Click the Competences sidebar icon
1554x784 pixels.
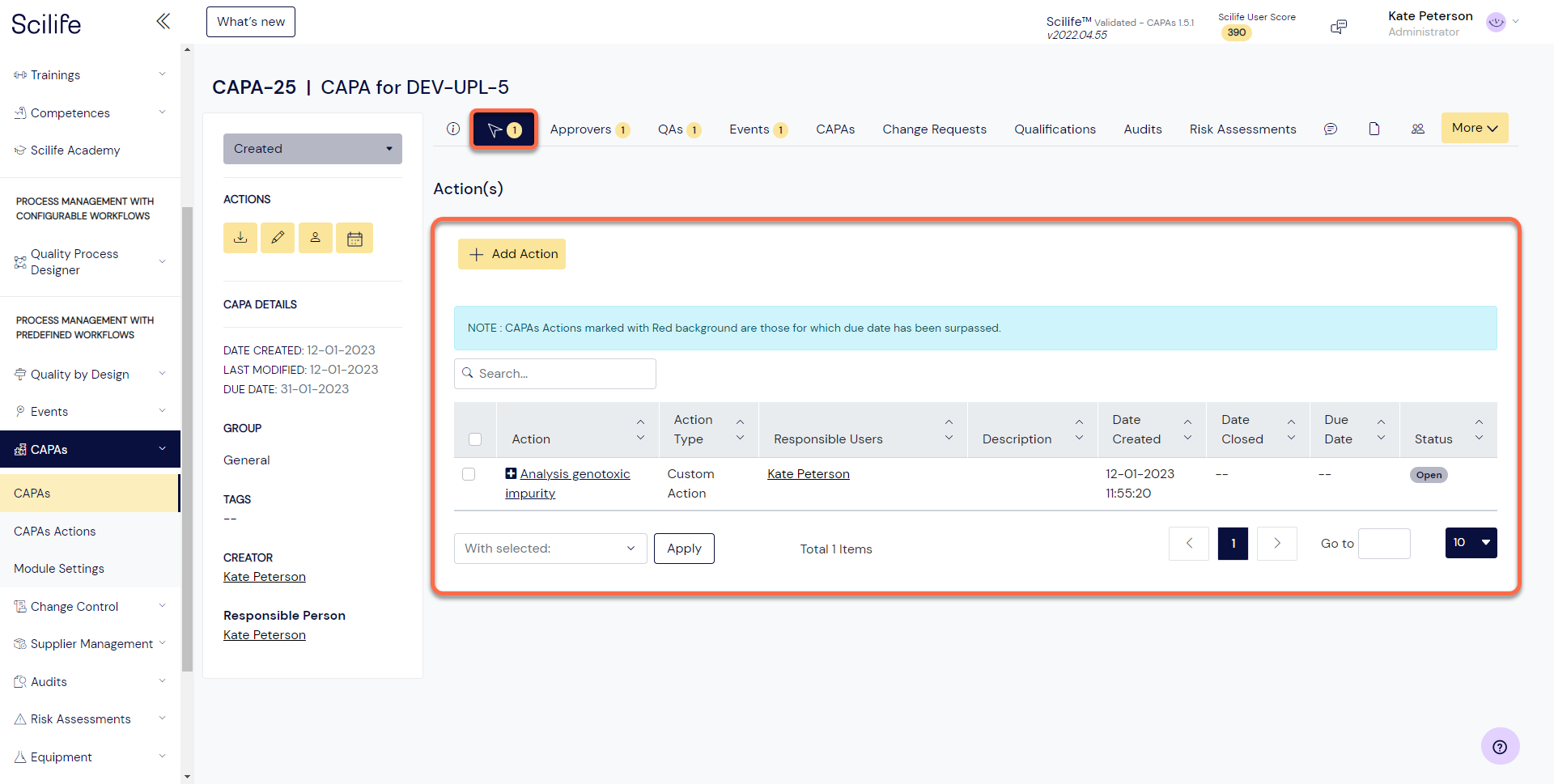click(20, 112)
